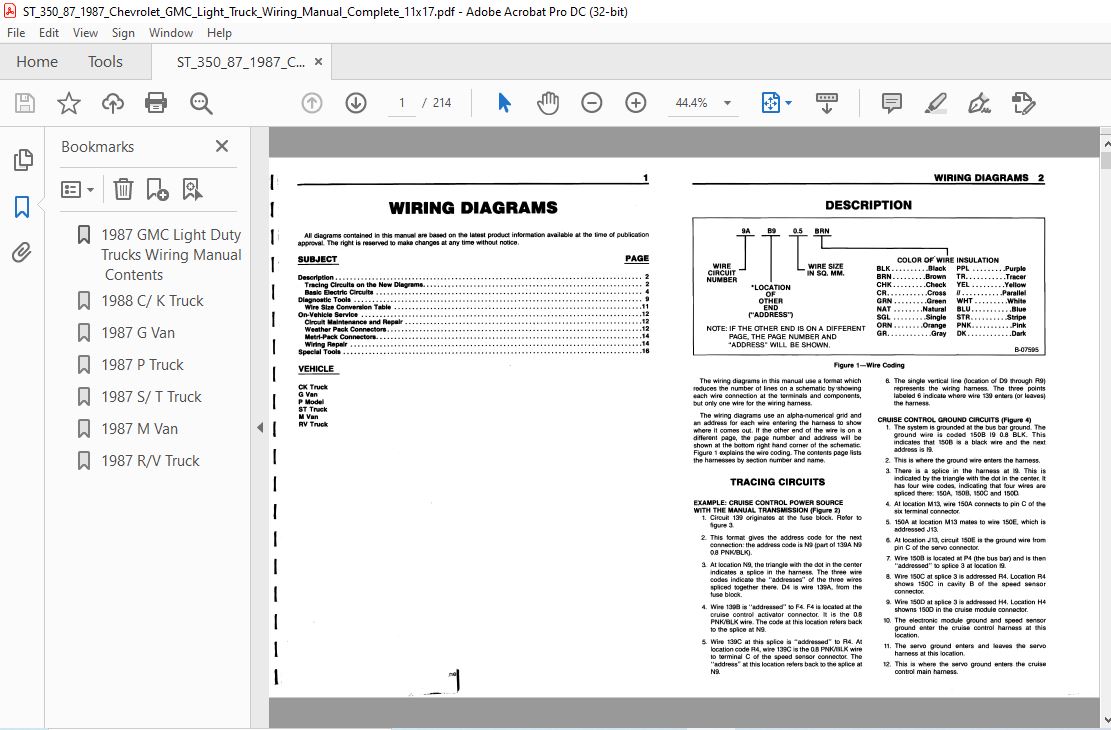Go to next page arrow icon

click(356, 103)
